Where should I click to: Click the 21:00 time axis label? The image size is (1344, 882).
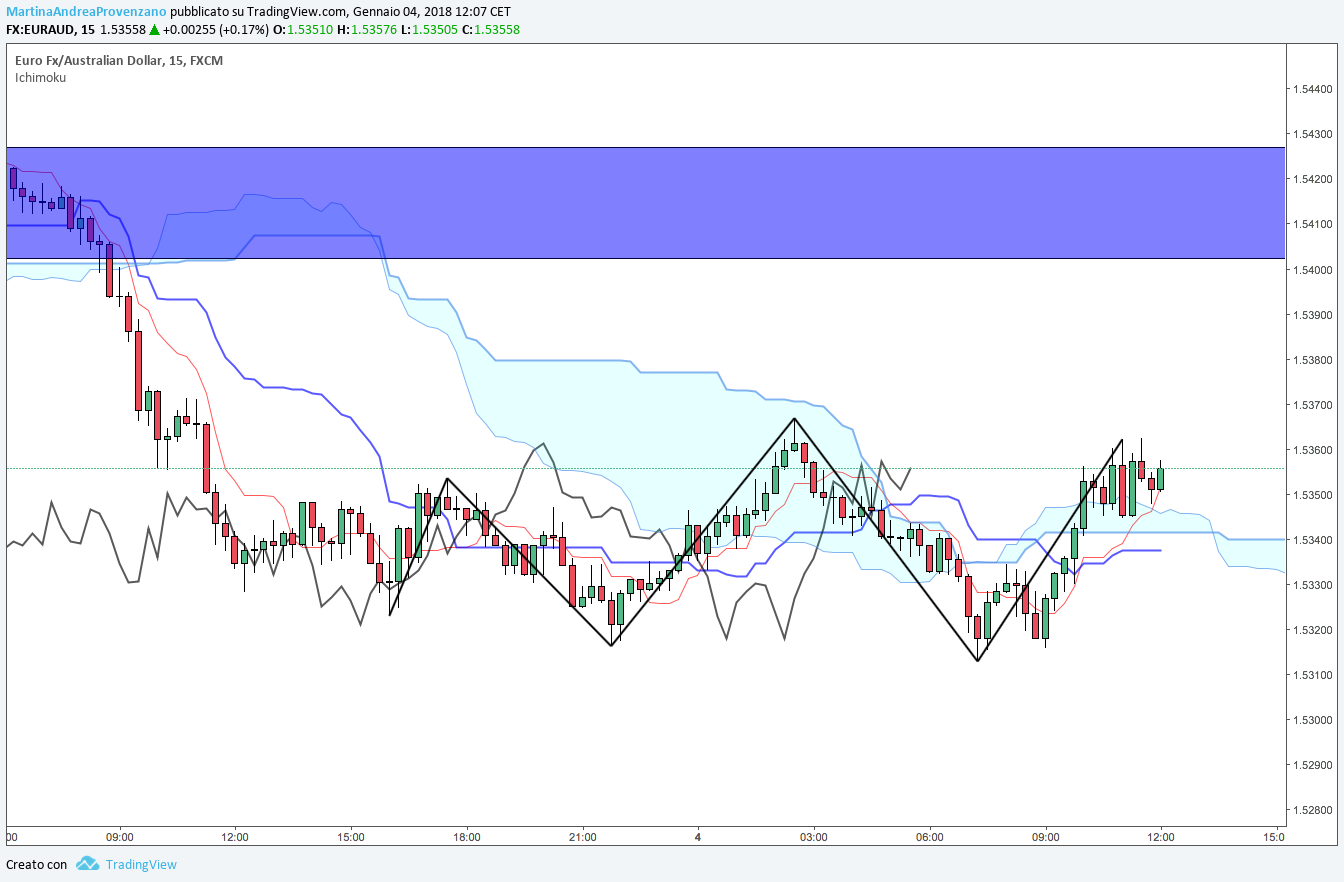point(582,835)
